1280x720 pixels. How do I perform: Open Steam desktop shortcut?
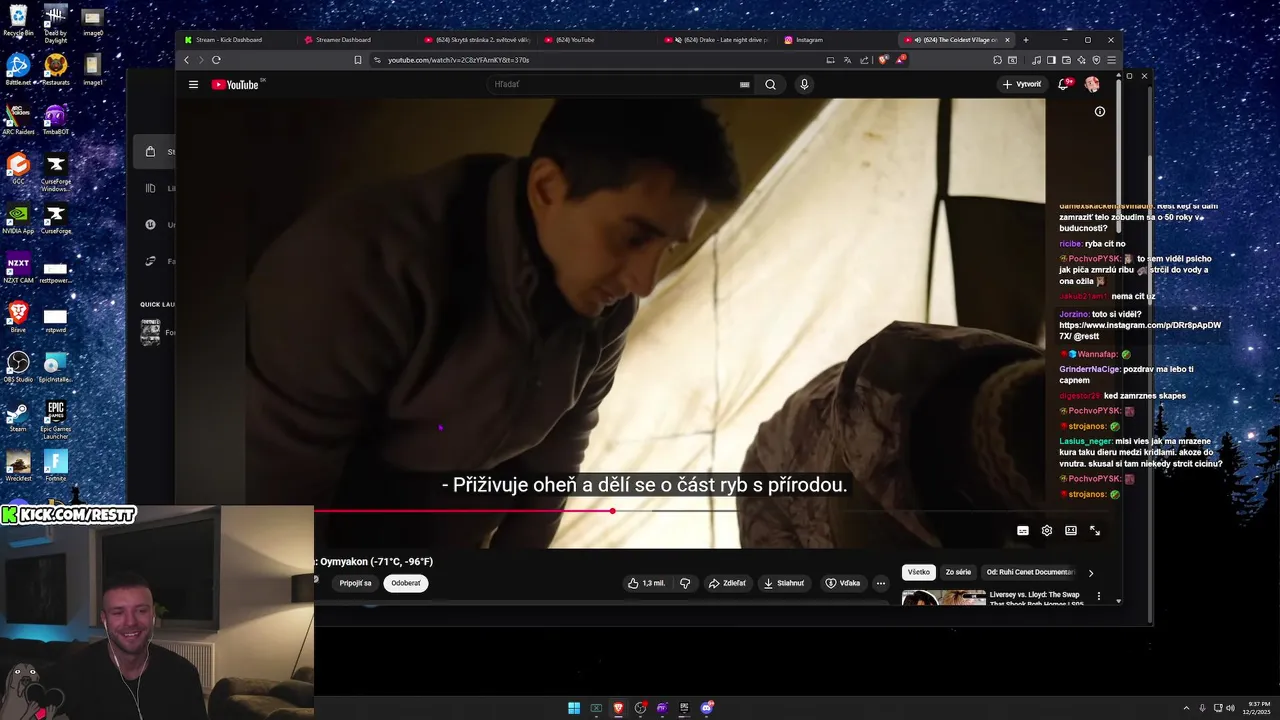(x=18, y=416)
